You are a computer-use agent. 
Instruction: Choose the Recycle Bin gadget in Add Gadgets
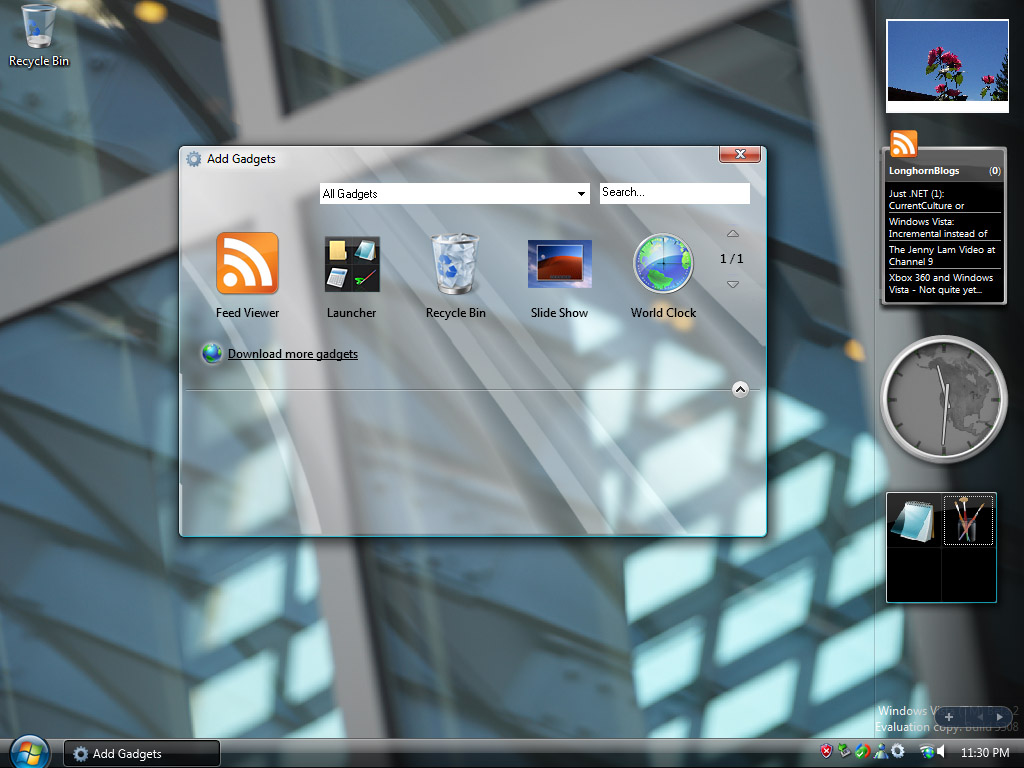(x=455, y=264)
